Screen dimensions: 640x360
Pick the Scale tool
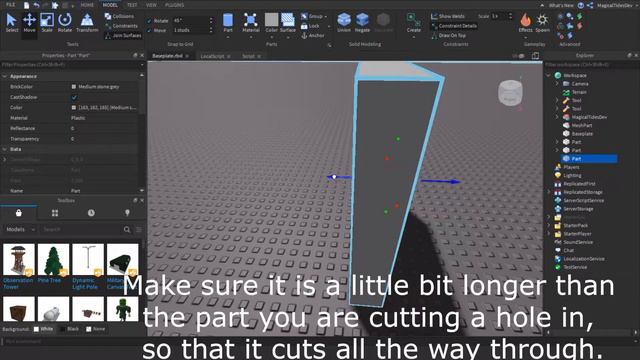click(47, 23)
